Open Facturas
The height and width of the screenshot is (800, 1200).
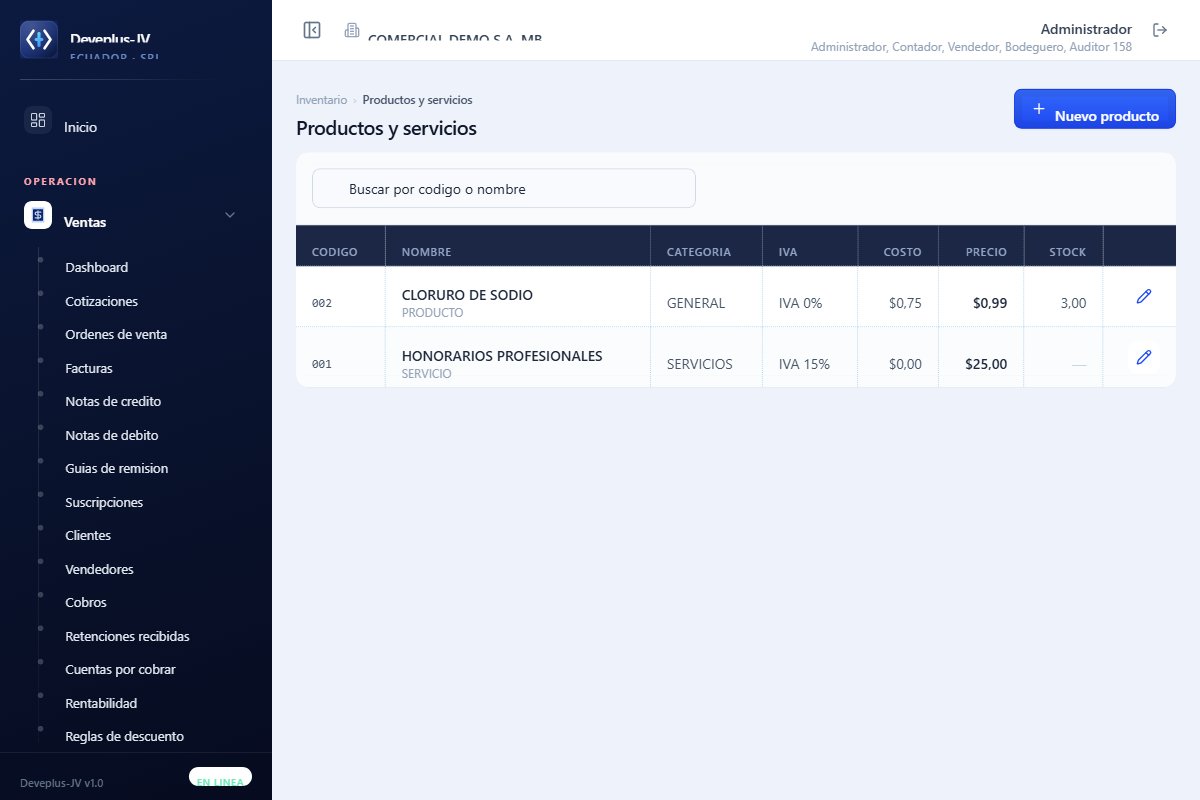(x=89, y=368)
